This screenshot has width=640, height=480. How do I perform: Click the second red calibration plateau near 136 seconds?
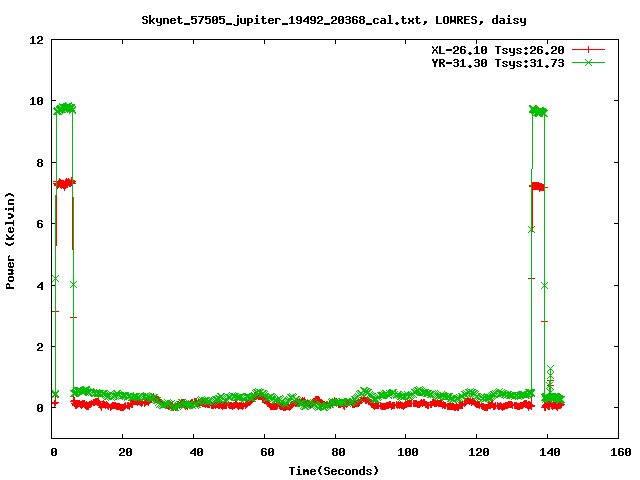tap(538, 187)
